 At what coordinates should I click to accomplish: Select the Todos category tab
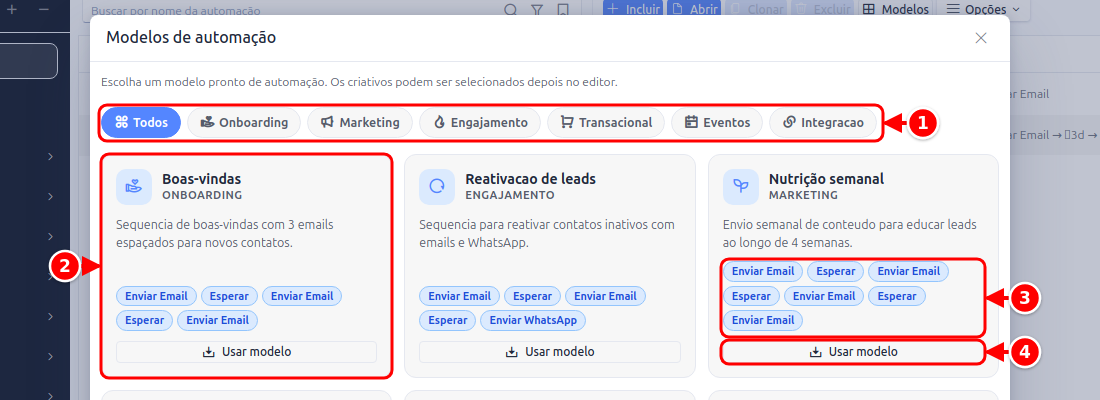[x=141, y=122]
